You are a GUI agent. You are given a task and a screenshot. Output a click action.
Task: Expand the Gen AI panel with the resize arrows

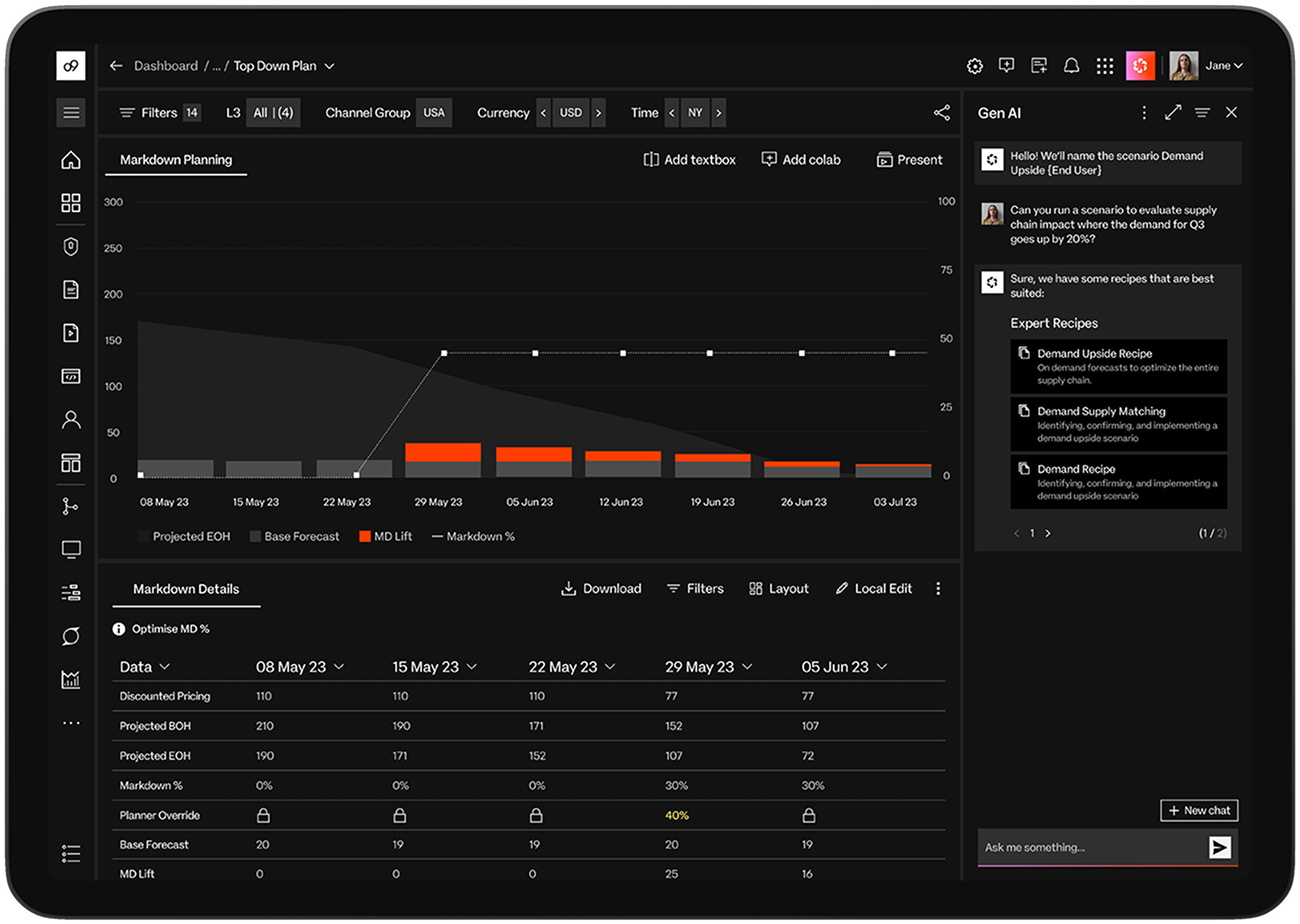(x=1173, y=113)
